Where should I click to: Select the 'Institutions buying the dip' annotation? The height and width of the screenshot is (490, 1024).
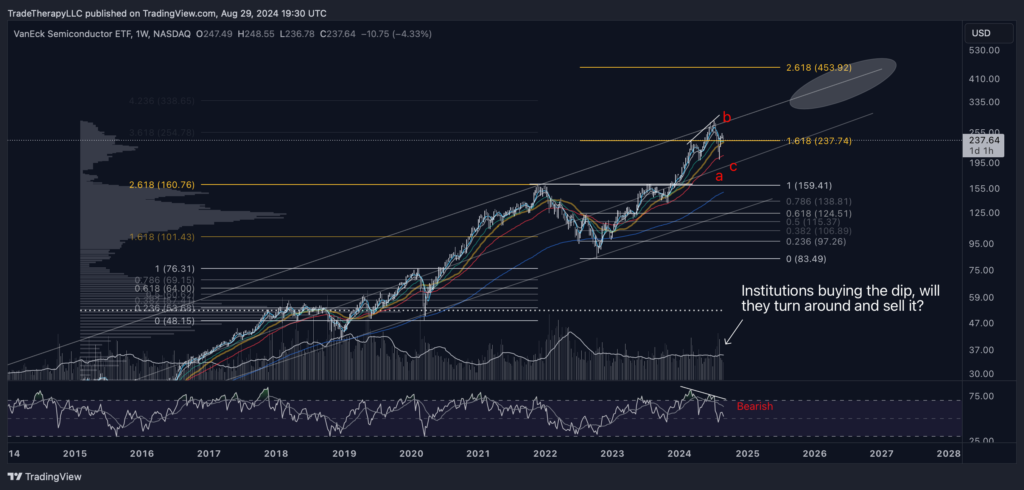[846, 299]
